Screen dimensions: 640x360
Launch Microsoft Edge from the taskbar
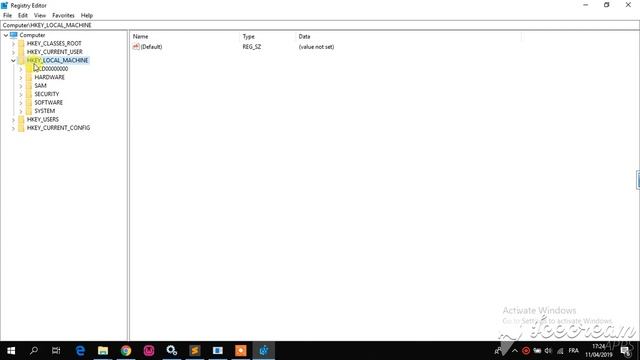click(80, 351)
